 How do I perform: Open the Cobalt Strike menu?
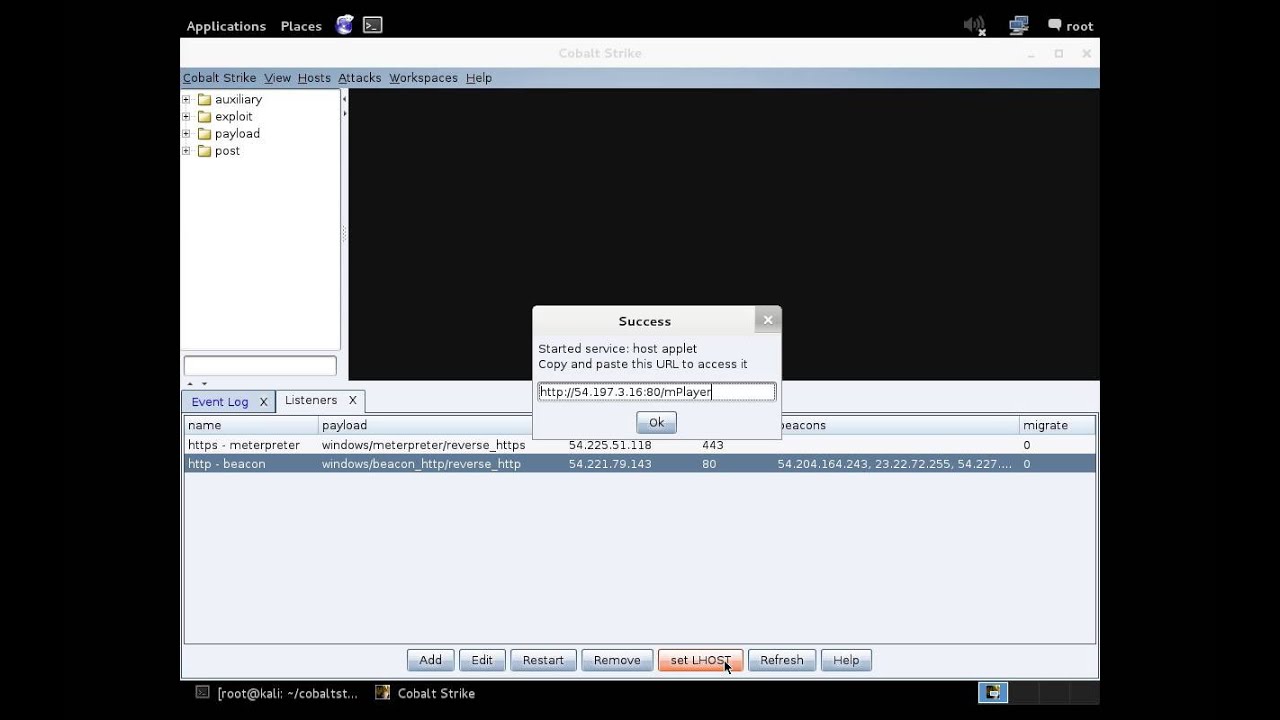219,78
